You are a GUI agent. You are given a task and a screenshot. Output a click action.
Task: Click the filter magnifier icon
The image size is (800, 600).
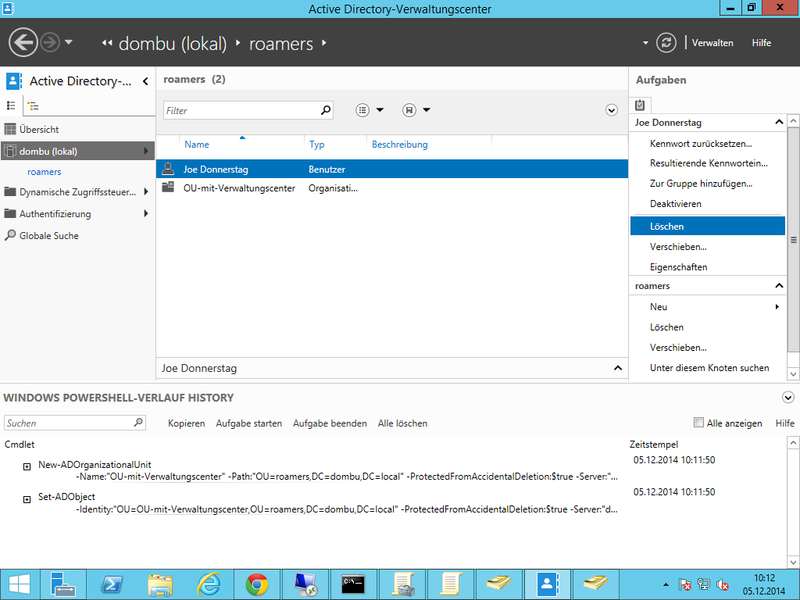pyautogui.click(x=326, y=110)
